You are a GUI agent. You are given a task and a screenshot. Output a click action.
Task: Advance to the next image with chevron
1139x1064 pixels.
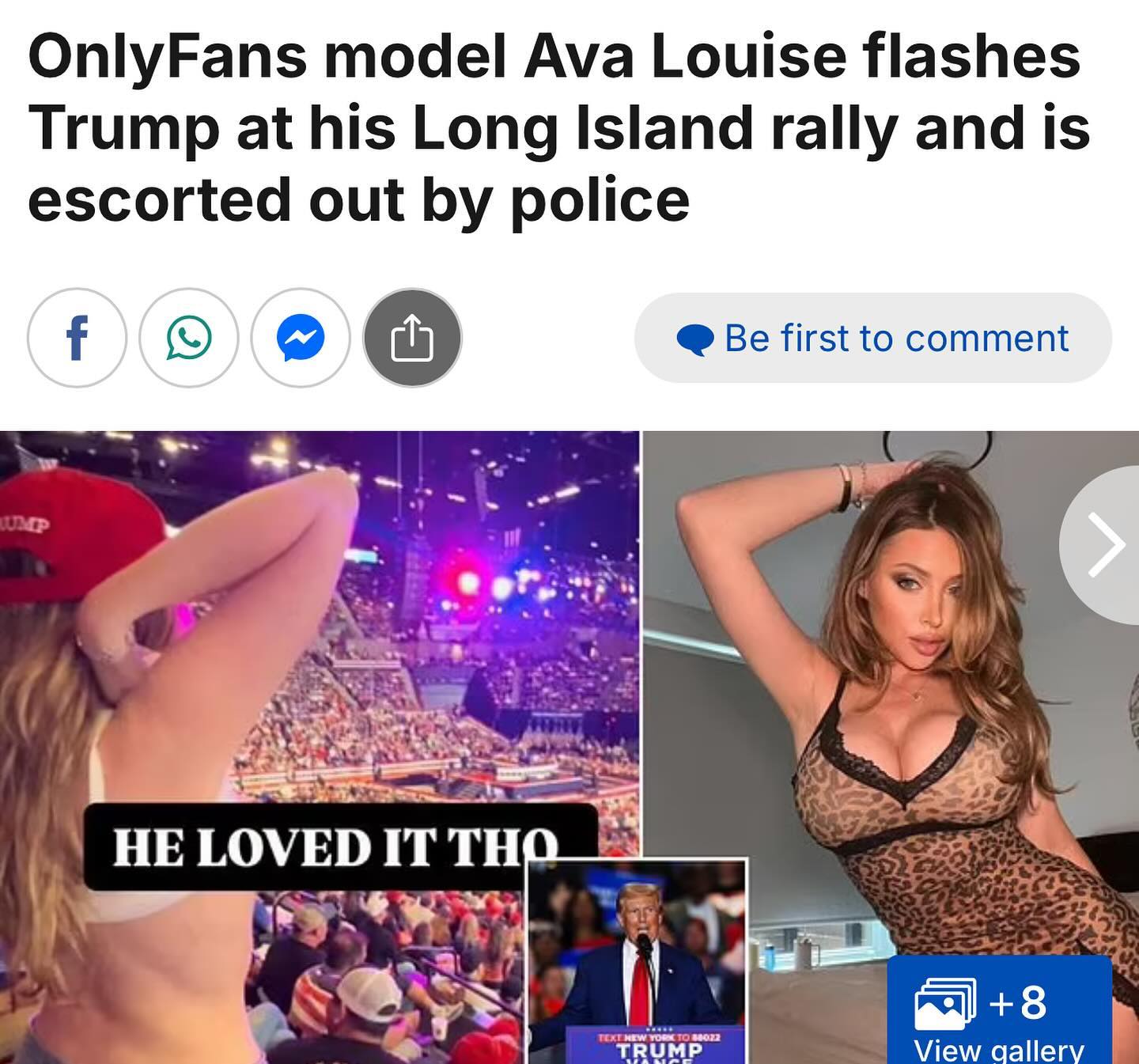tap(1104, 545)
